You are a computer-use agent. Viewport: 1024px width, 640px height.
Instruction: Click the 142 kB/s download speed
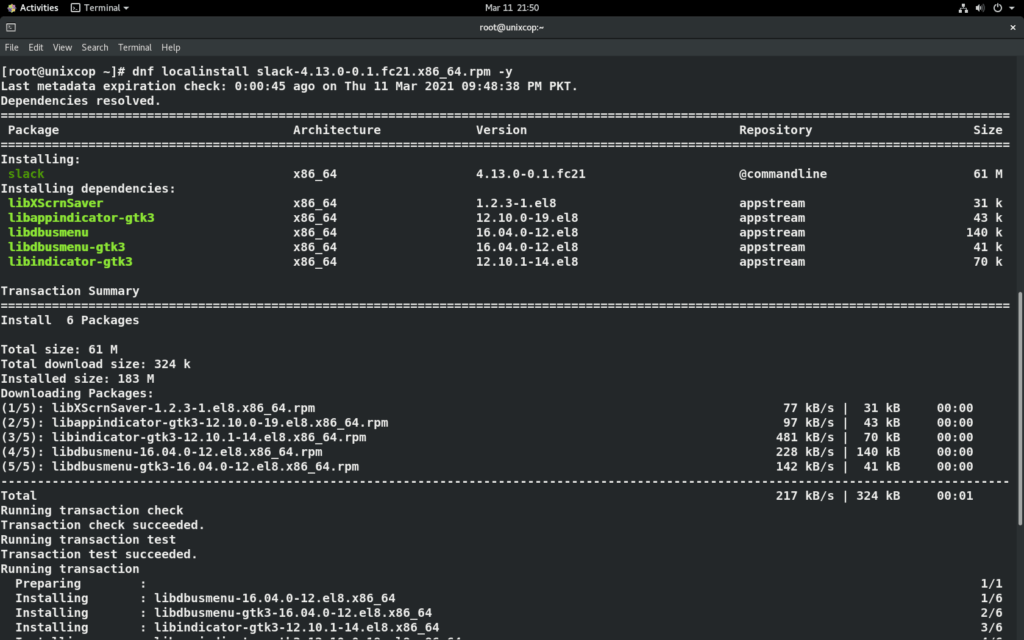[805, 466]
